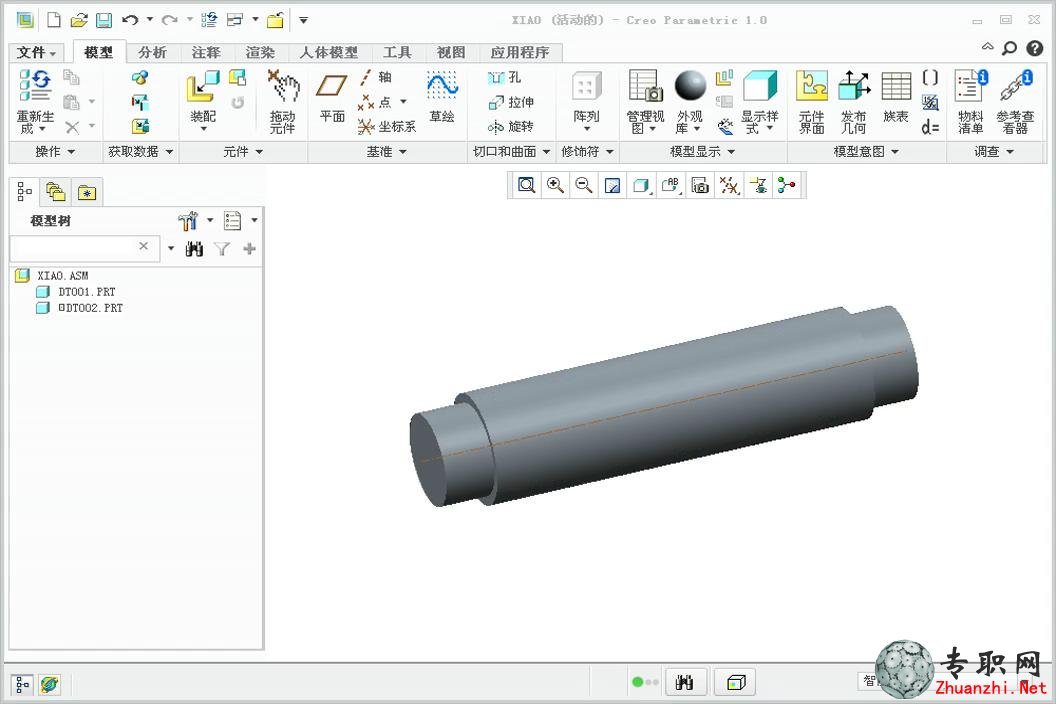Open the Favorites tab in navigator
Viewport: 1056px width, 704px height.
(87, 193)
